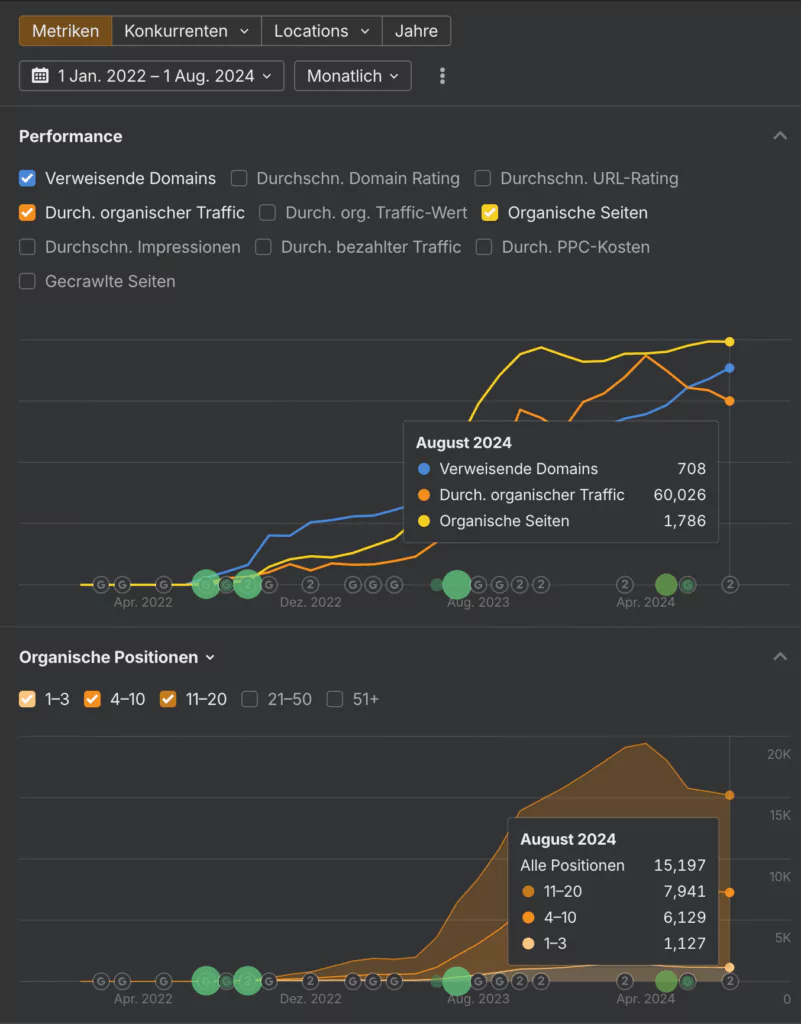This screenshot has width=801, height=1024.
Task: Collapse the Performance section
Action: tap(780, 135)
